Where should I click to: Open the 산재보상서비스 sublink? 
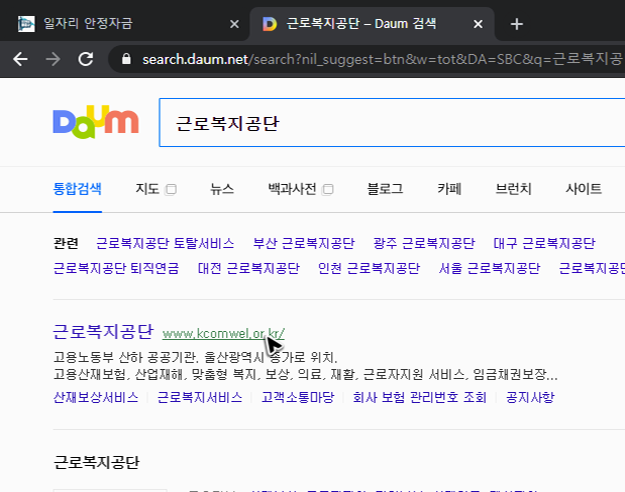tap(96, 397)
